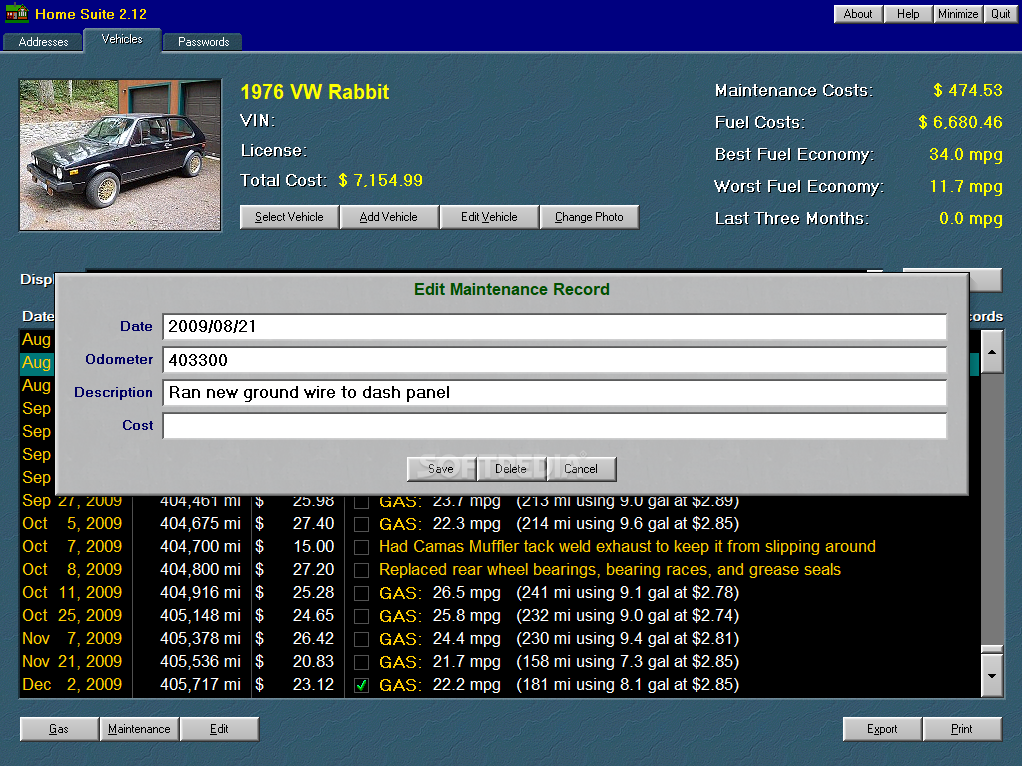Select the Dec 2, 2009 date
This screenshot has width=1022, height=766.
(72, 685)
